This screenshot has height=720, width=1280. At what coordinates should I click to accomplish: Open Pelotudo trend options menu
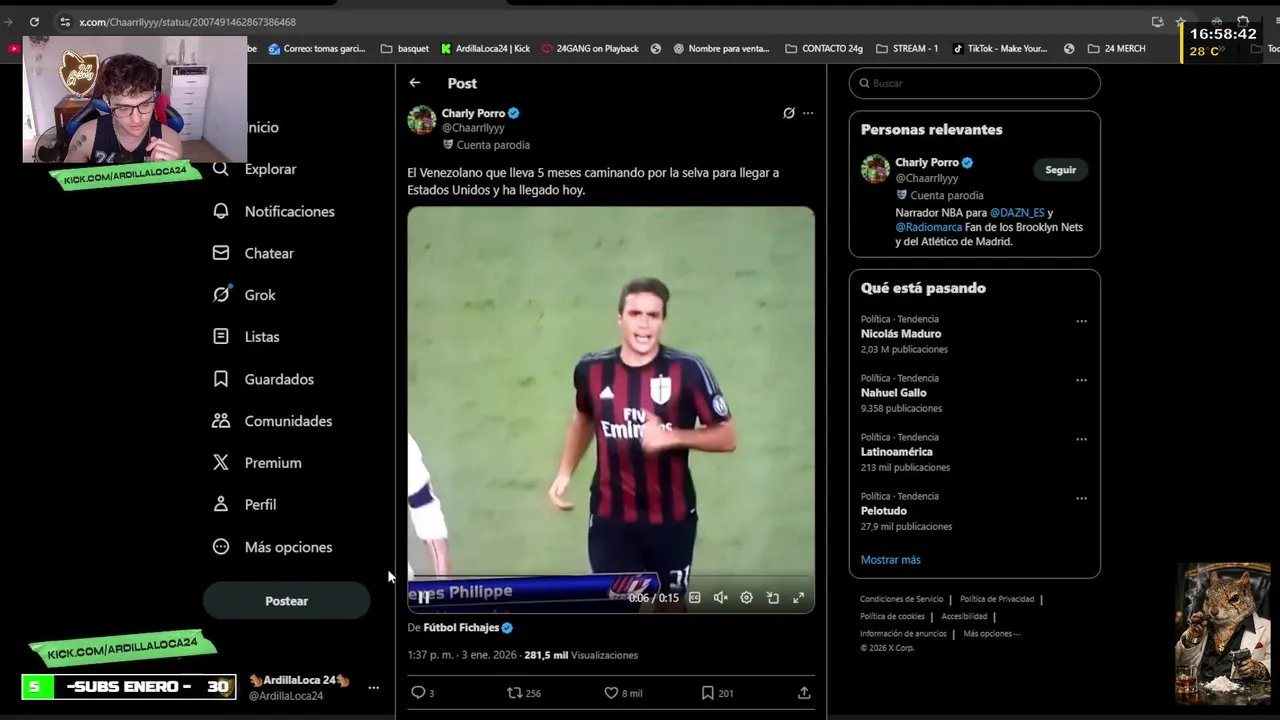1081,499
